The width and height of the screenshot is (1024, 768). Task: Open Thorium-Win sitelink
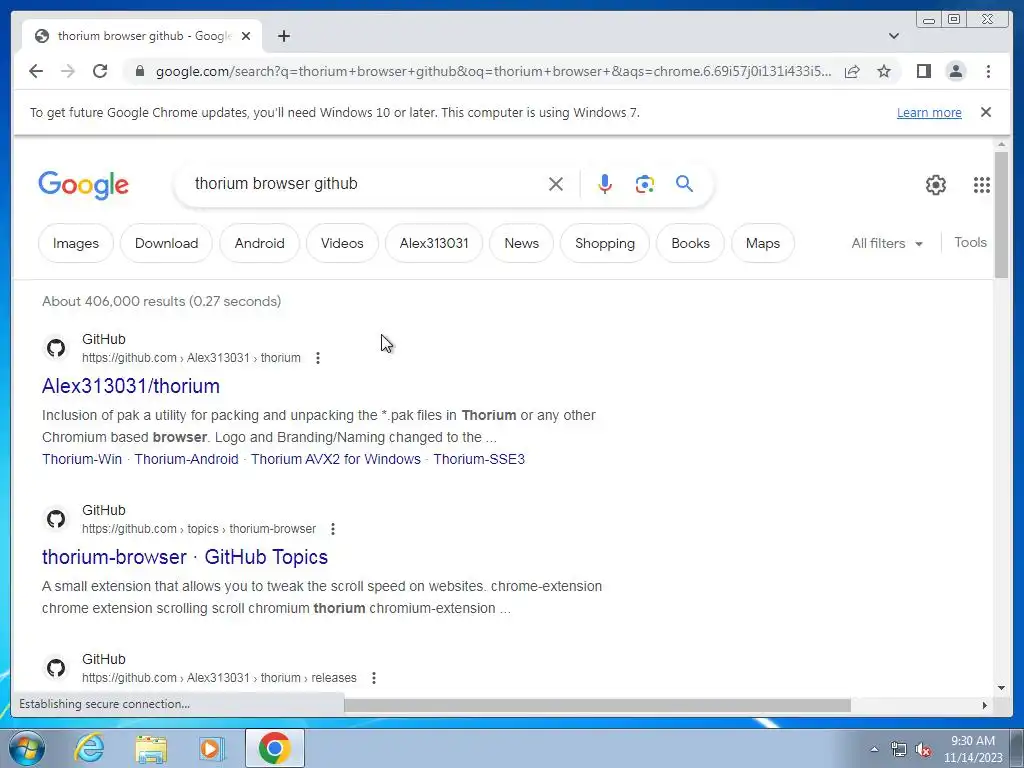pyautogui.click(x=82, y=459)
